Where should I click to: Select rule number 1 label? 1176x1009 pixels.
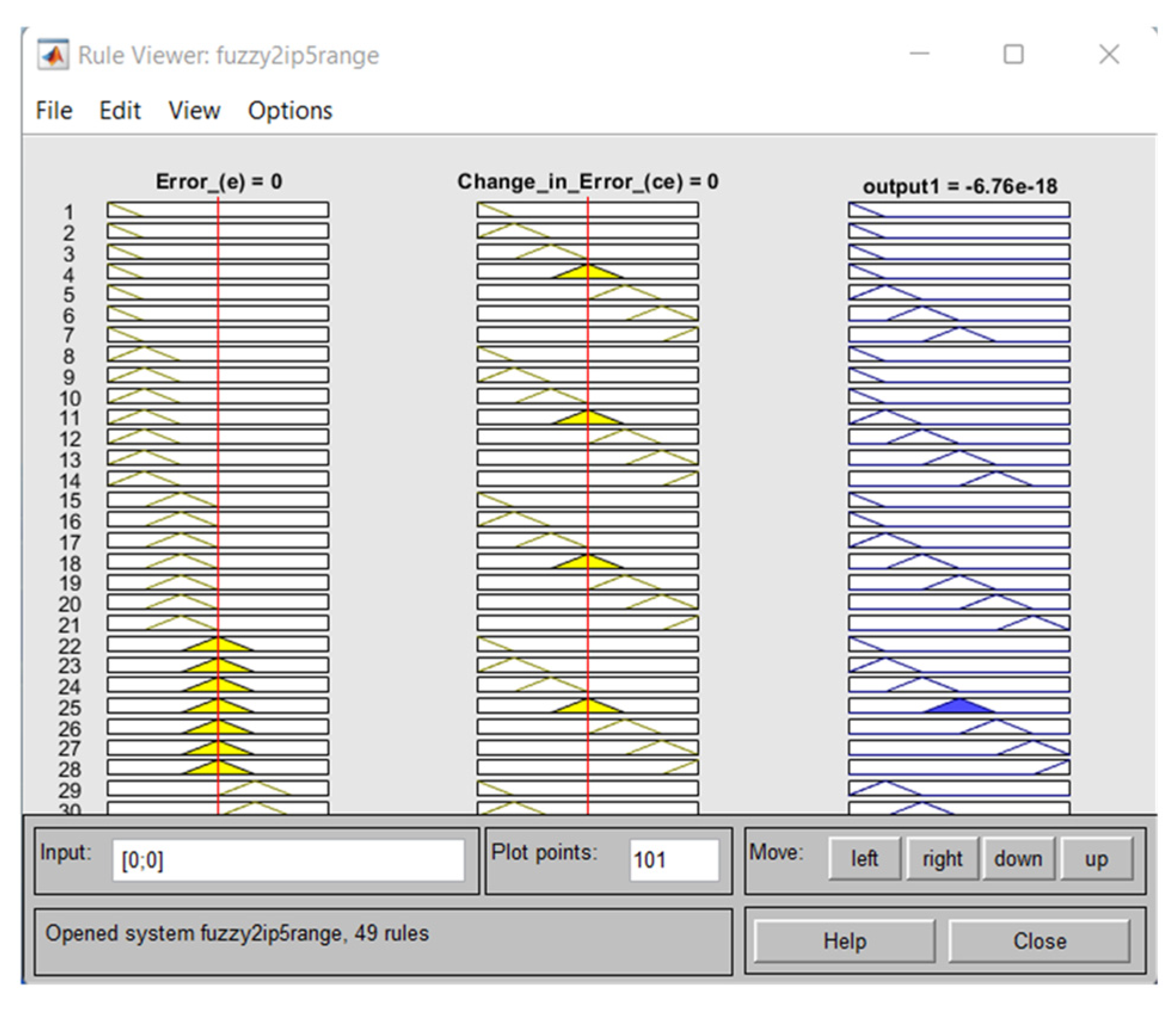(69, 212)
